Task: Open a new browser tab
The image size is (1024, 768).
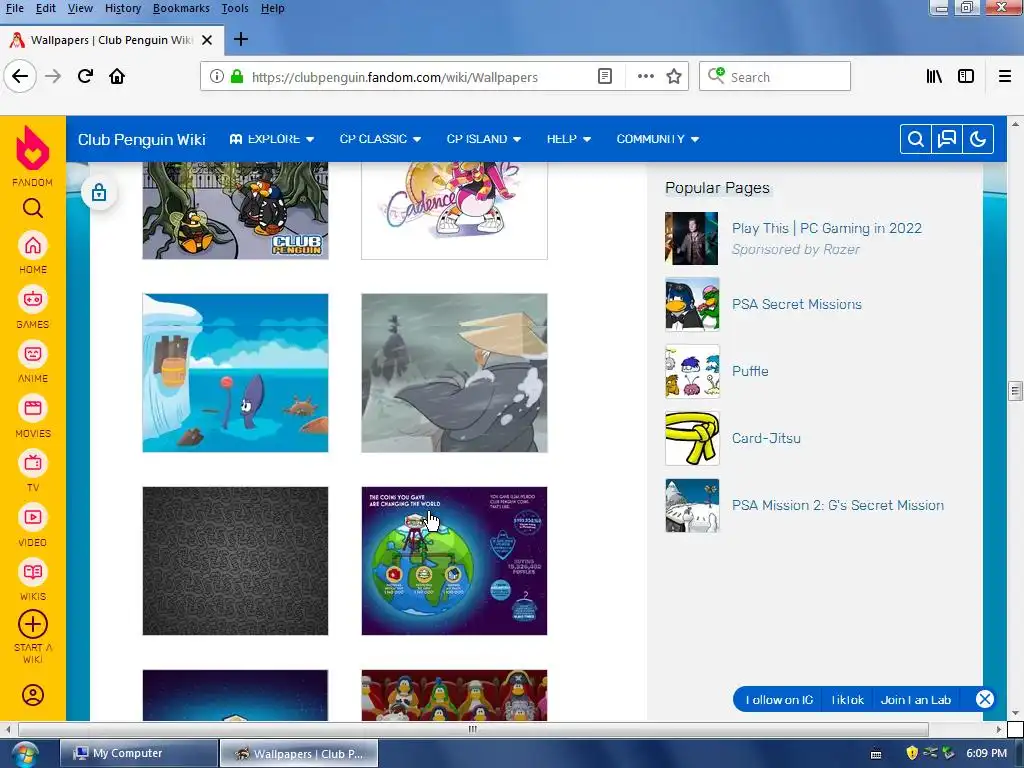Action: point(240,39)
